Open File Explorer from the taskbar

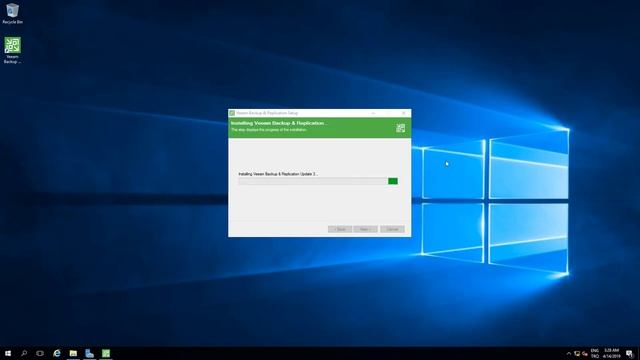pos(73,353)
